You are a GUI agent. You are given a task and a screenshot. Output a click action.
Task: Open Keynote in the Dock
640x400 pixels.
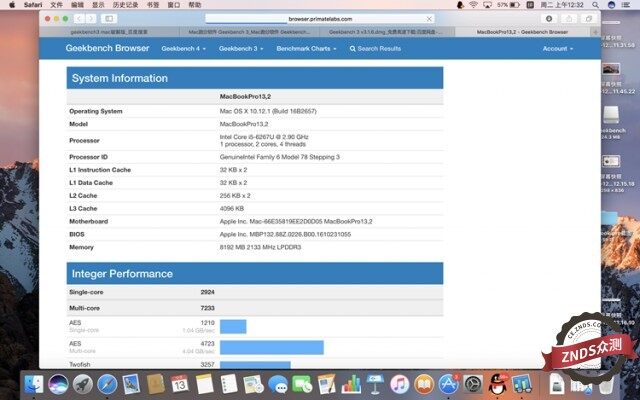point(375,384)
